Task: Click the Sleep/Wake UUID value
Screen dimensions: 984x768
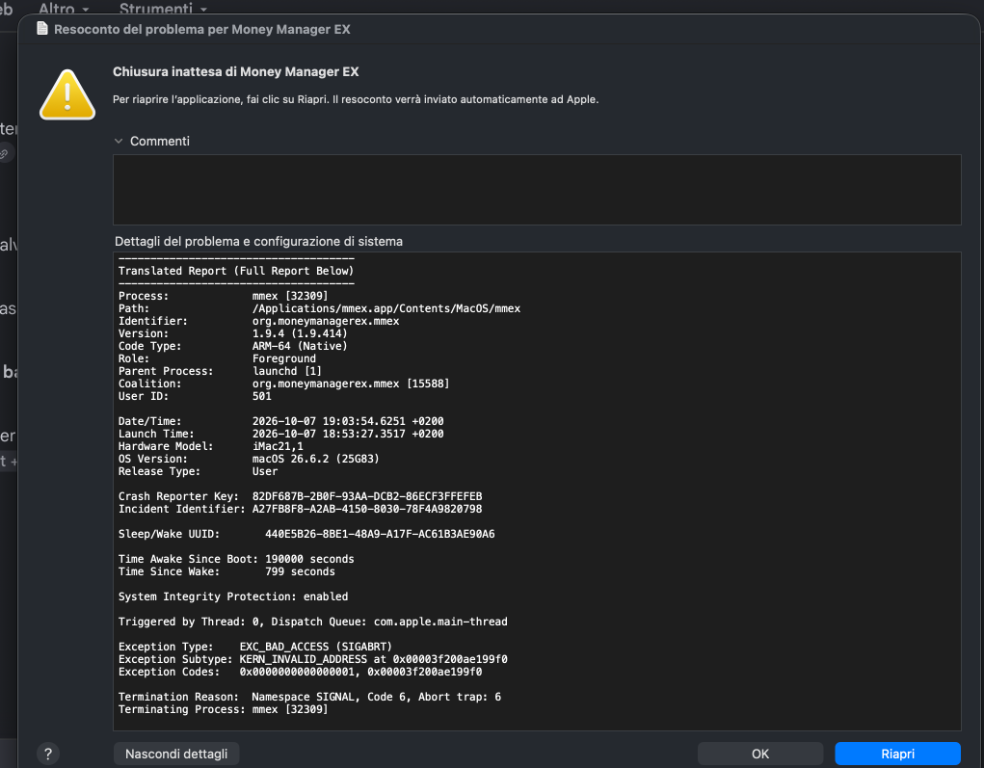Action: (x=380, y=534)
